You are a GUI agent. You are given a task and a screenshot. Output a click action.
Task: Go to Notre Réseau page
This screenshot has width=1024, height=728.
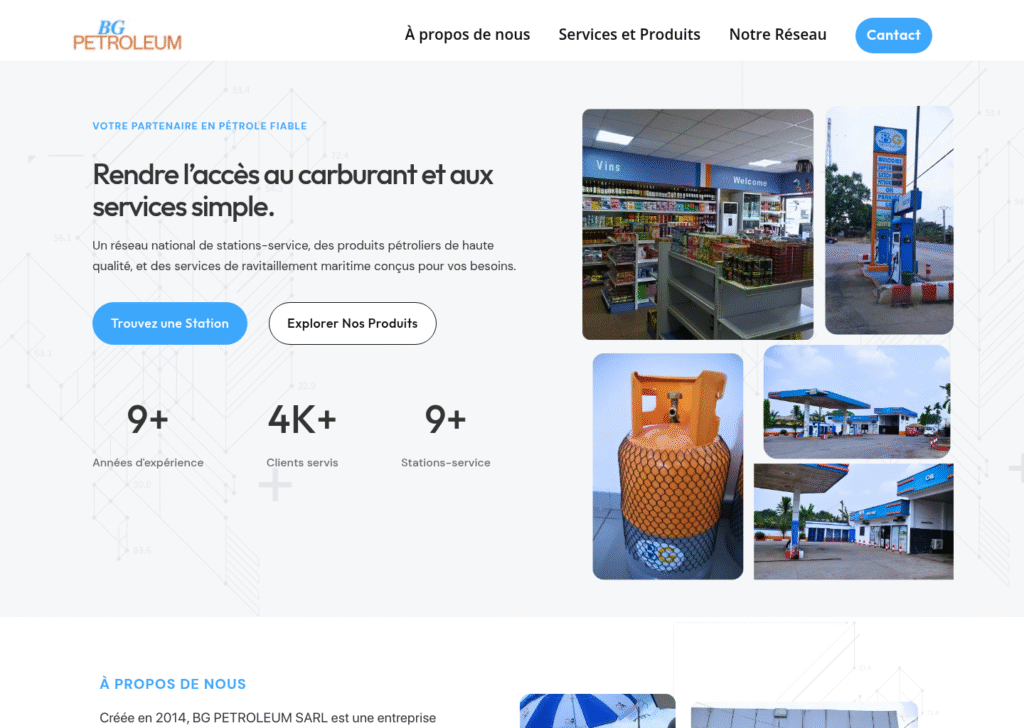[778, 35]
